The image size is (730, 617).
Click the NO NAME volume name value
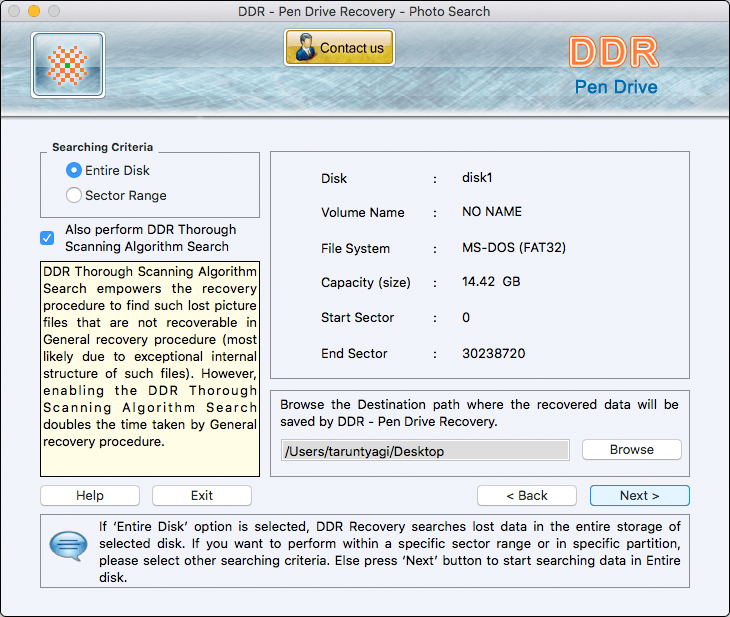pos(492,211)
